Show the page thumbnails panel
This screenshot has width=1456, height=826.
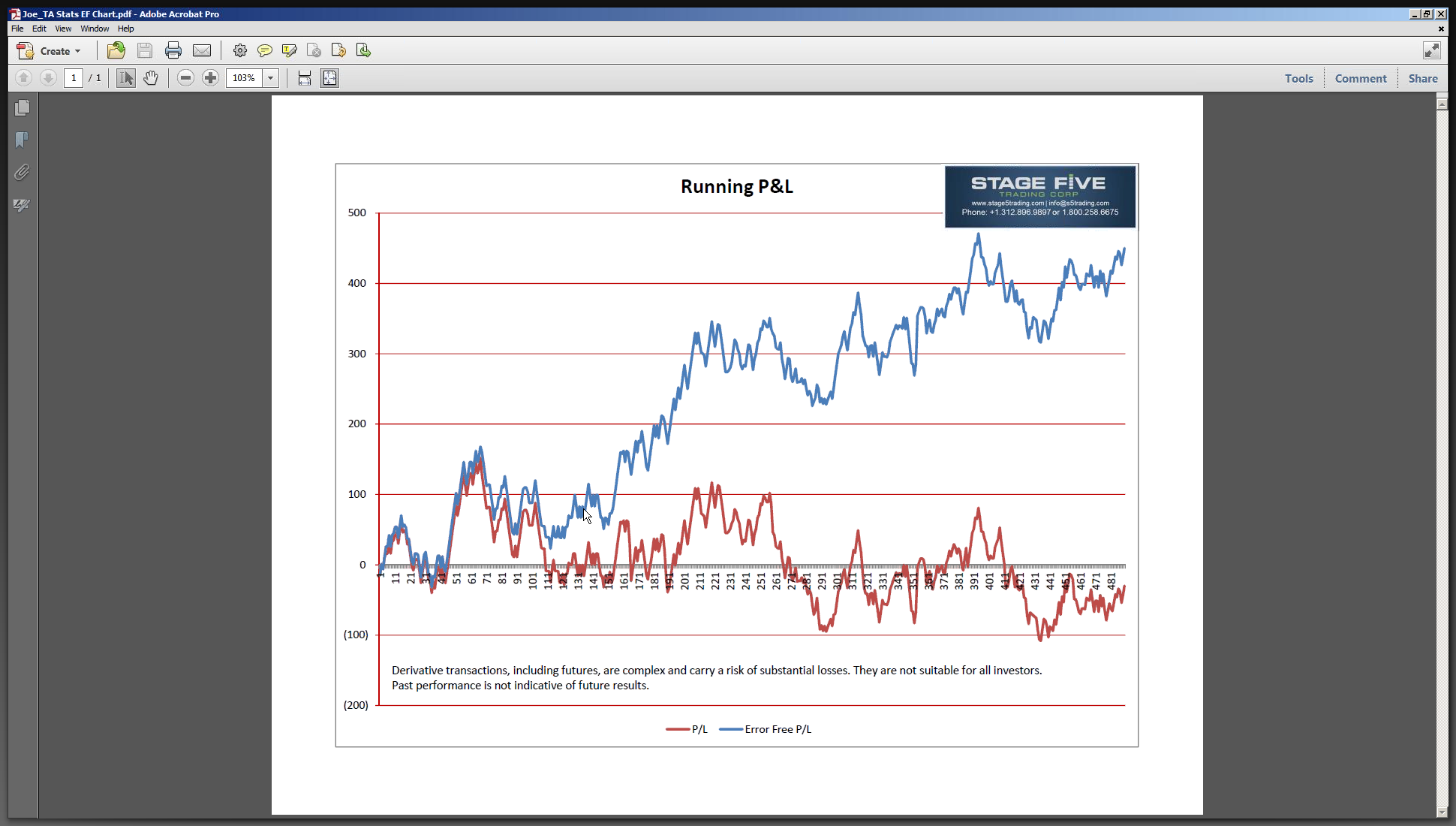pyautogui.click(x=23, y=108)
